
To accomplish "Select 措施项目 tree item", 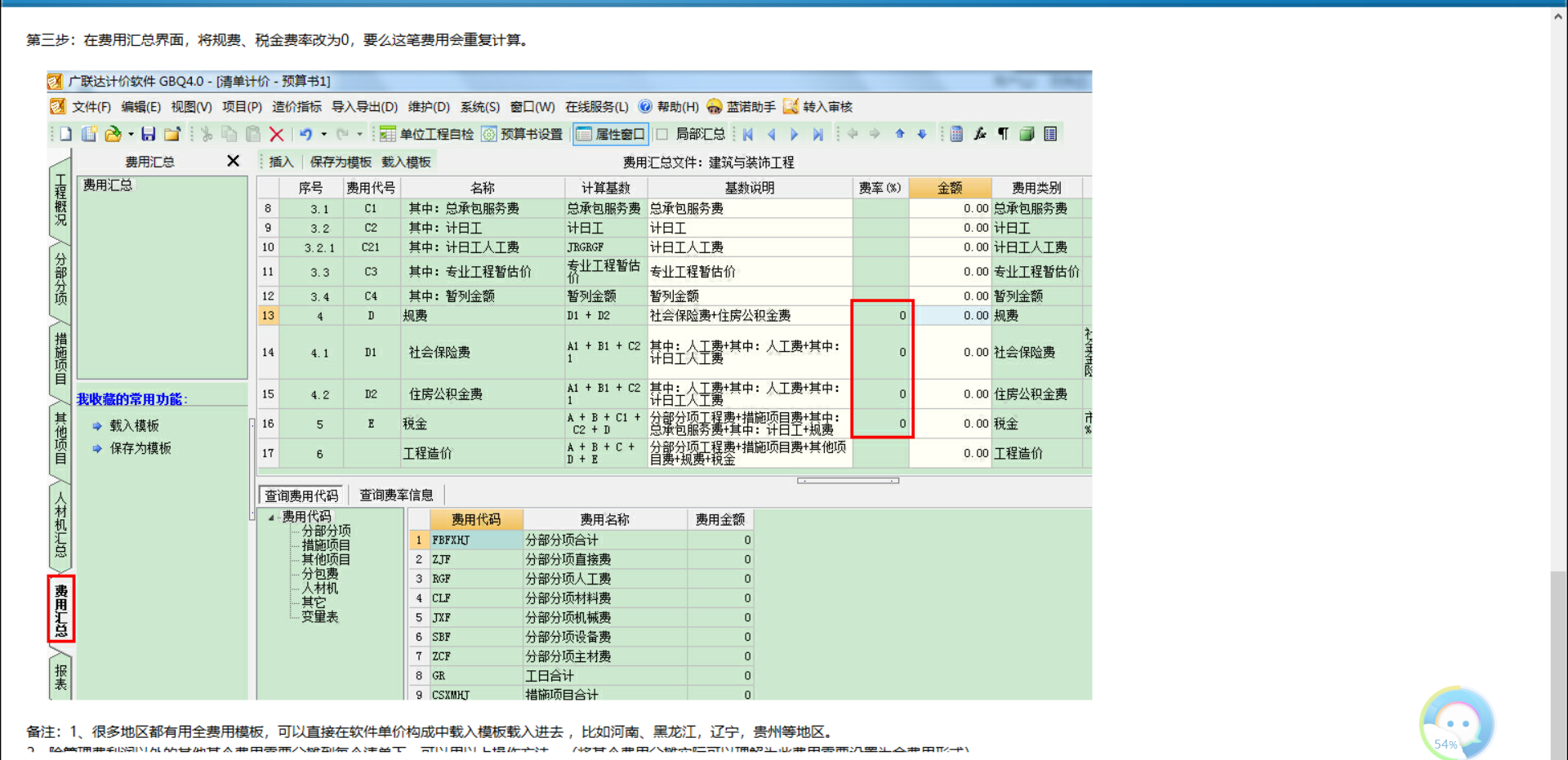I will coord(326,545).
